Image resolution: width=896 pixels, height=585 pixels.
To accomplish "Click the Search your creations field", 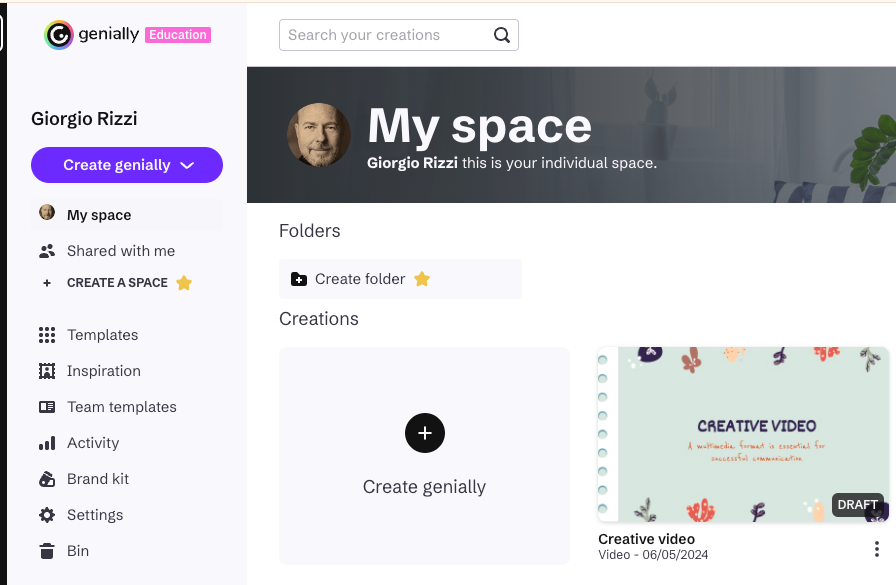I will pos(385,35).
